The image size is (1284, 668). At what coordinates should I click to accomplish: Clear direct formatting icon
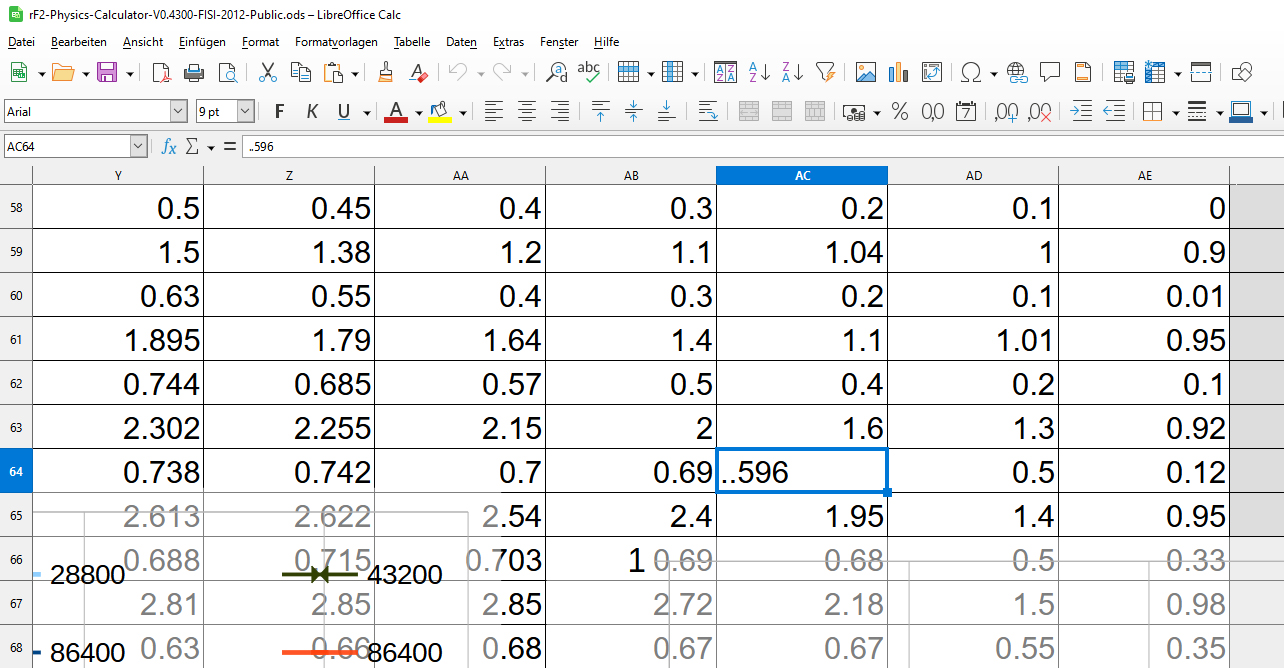pos(420,72)
